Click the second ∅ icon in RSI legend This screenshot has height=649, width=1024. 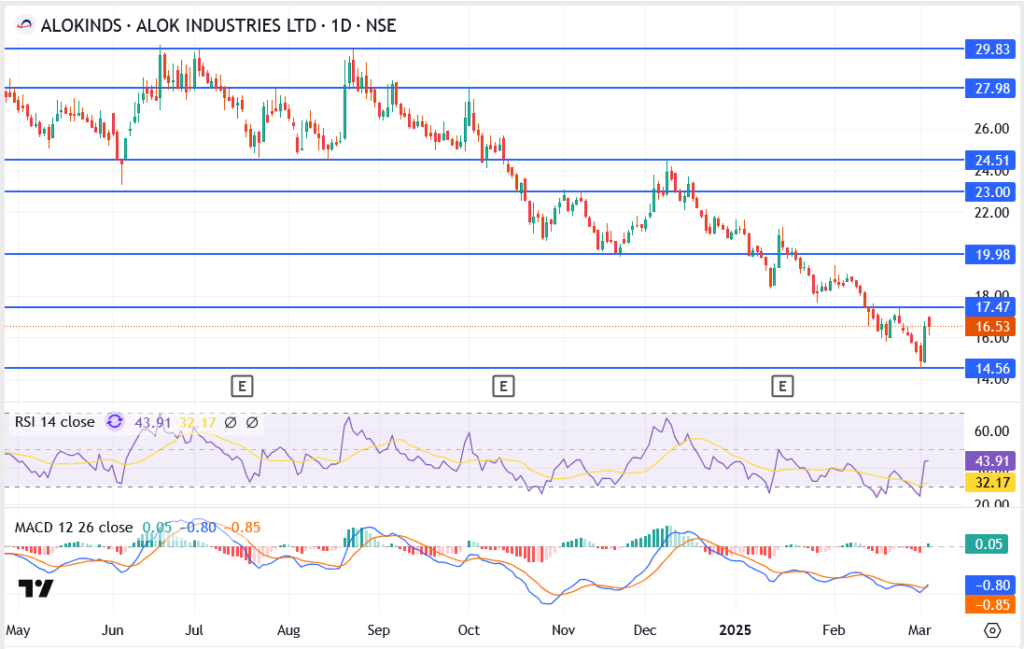coord(252,422)
